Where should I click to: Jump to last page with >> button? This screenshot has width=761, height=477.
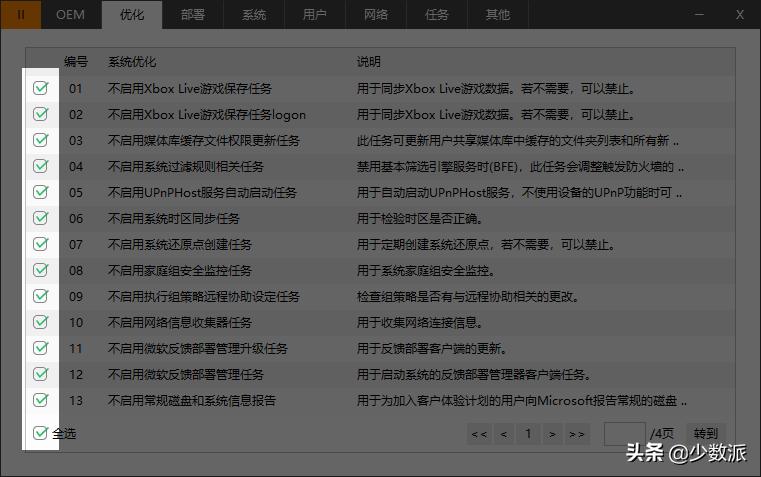[577, 434]
